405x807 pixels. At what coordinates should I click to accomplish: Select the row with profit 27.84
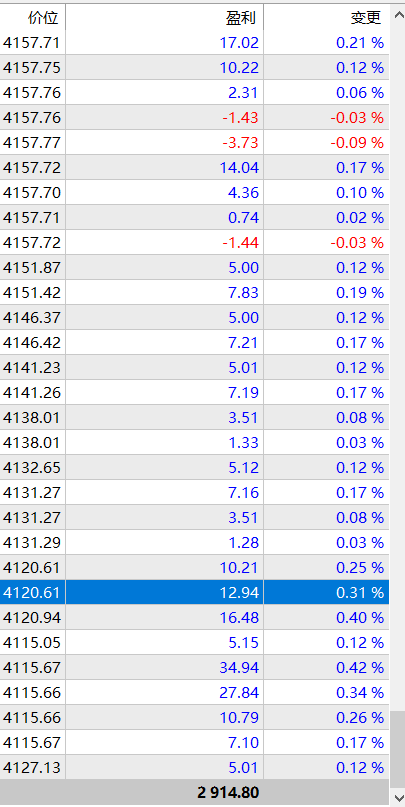point(195,693)
